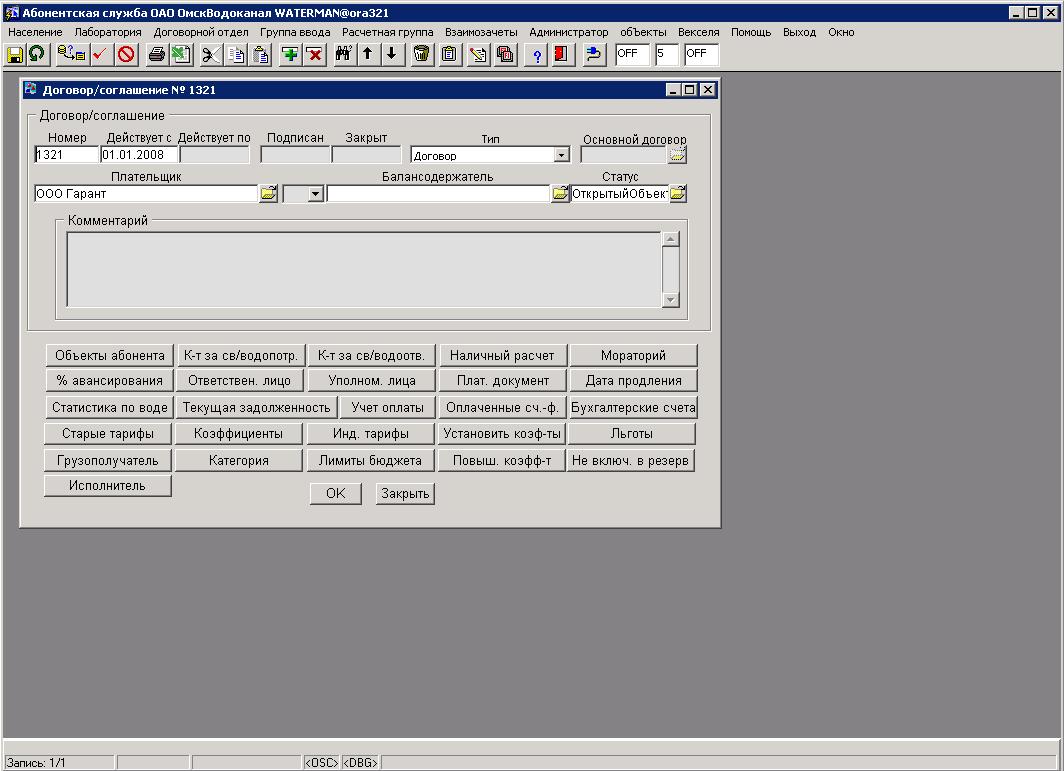Open the Договорной отдел menu
The width and height of the screenshot is (1064, 771).
(201, 32)
